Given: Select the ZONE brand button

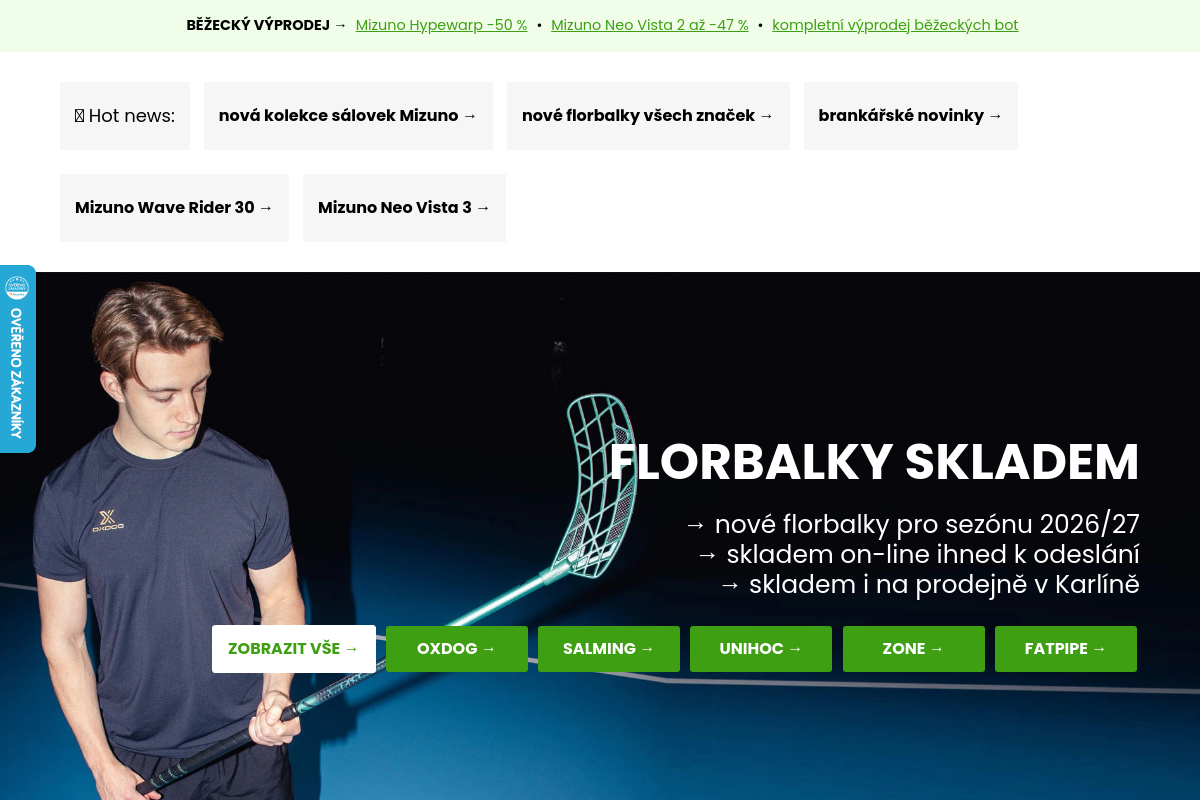Looking at the screenshot, I should [x=914, y=649].
